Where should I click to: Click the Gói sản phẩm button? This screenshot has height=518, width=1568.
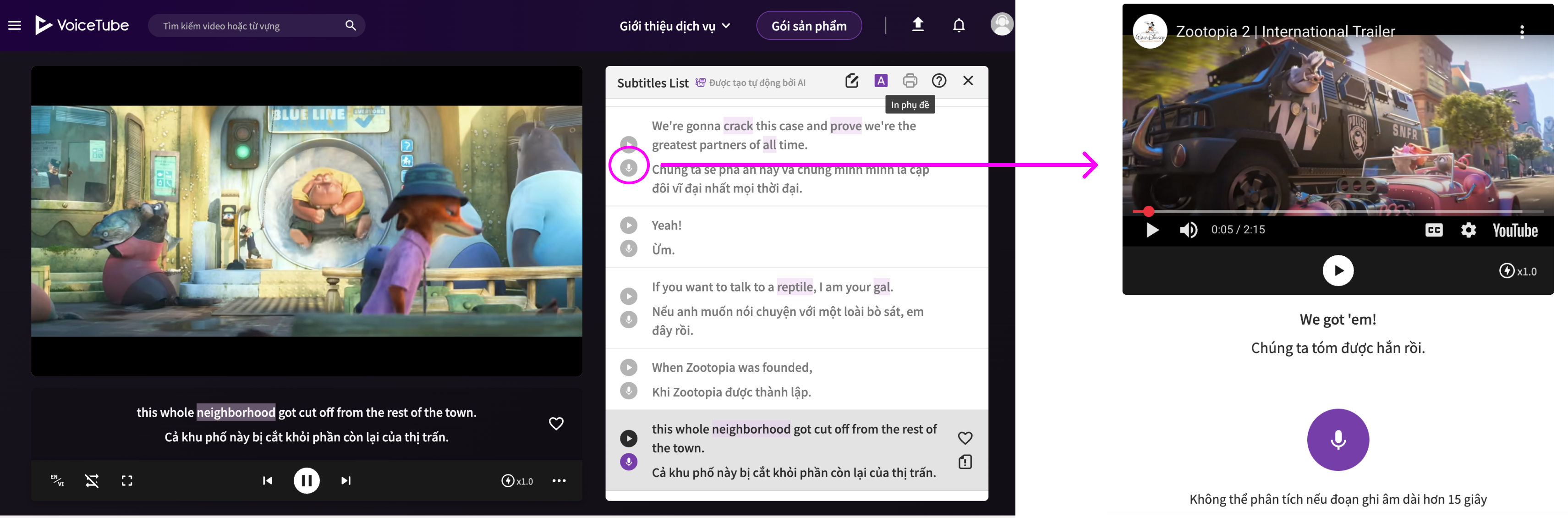coord(808,26)
